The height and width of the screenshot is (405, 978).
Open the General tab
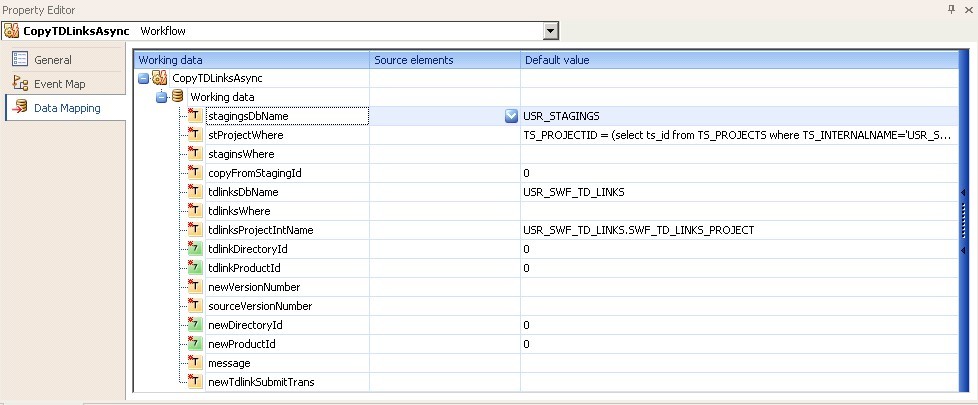click(x=65, y=60)
